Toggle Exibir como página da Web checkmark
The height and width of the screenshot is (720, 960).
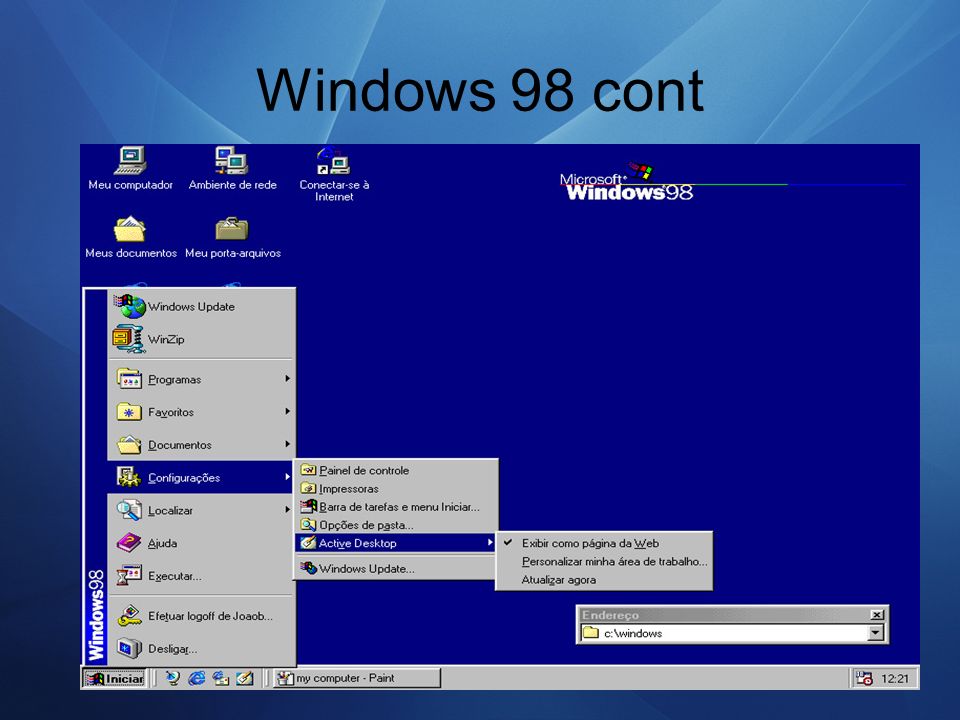pos(508,542)
